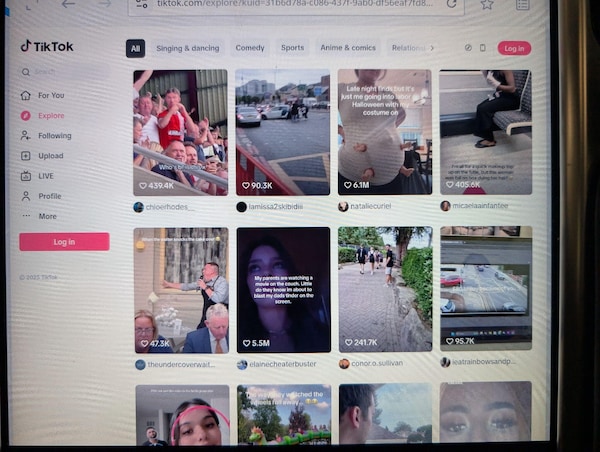Play the video with 5.5M likes
Viewport: 600px width, 452px height.
[283, 289]
